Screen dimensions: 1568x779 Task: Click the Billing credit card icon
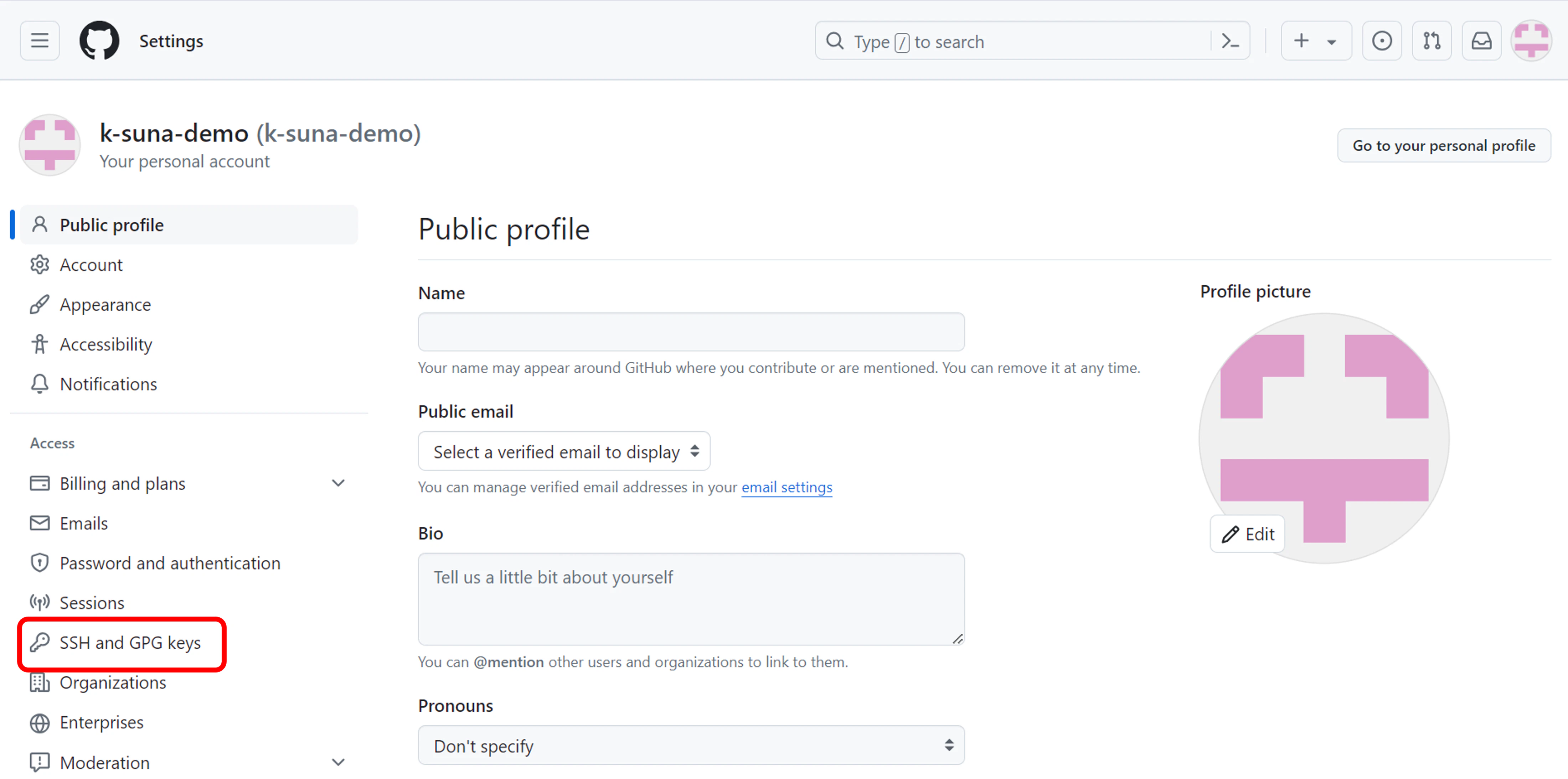pos(40,483)
